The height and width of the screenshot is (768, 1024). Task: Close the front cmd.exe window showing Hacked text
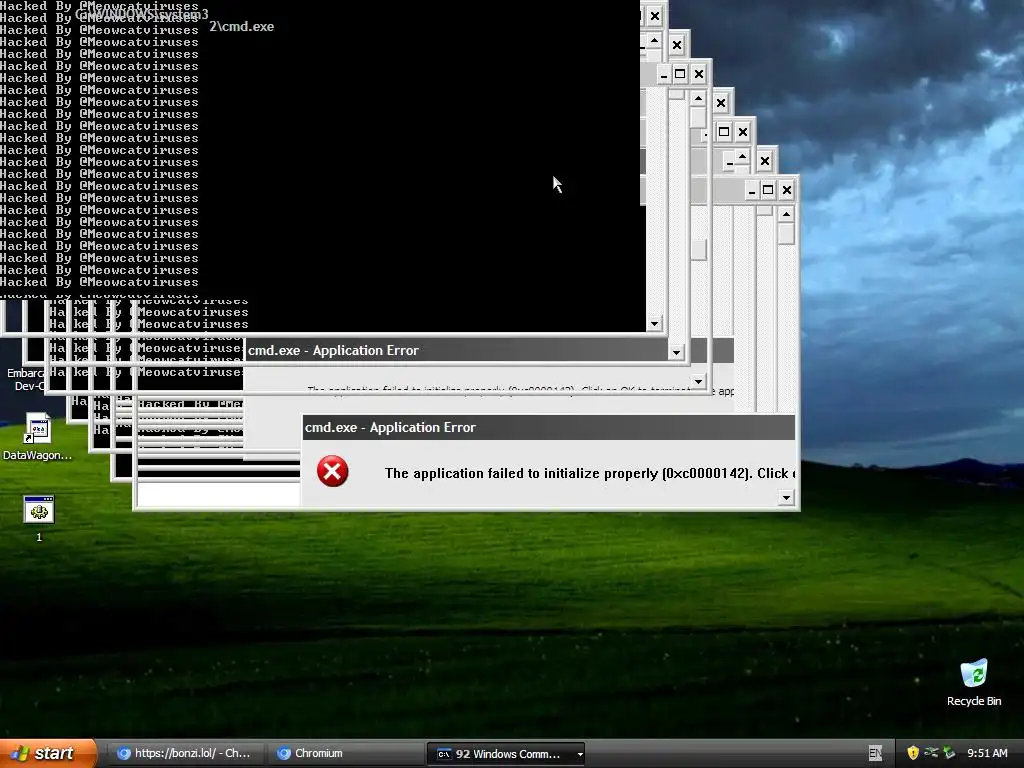pos(655,16)
